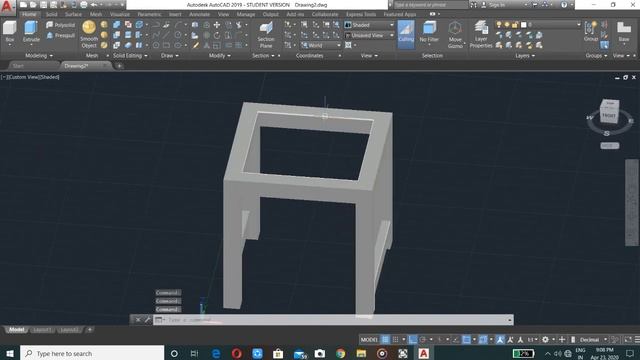640x360 pixels.
Task: Open the Unsaved View dropdown
Action: click(x=369, y=36)
